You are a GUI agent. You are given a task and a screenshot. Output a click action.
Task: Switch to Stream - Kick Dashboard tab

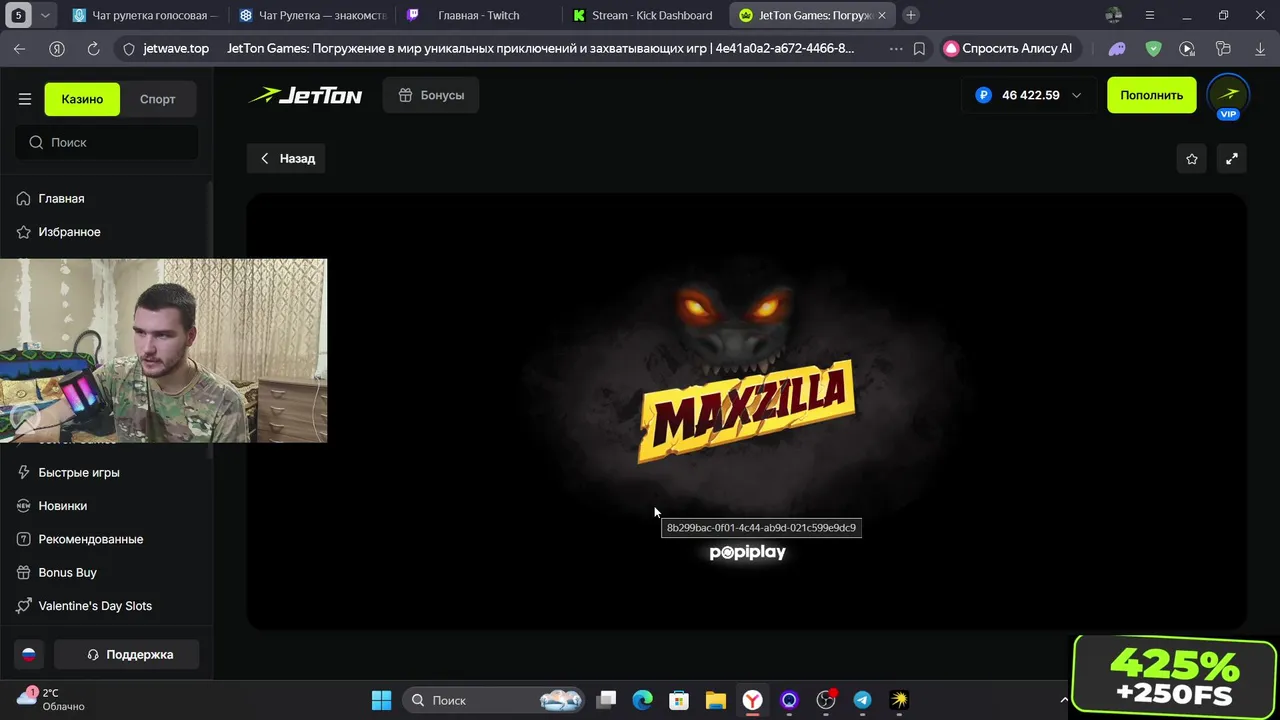[645, 15]
